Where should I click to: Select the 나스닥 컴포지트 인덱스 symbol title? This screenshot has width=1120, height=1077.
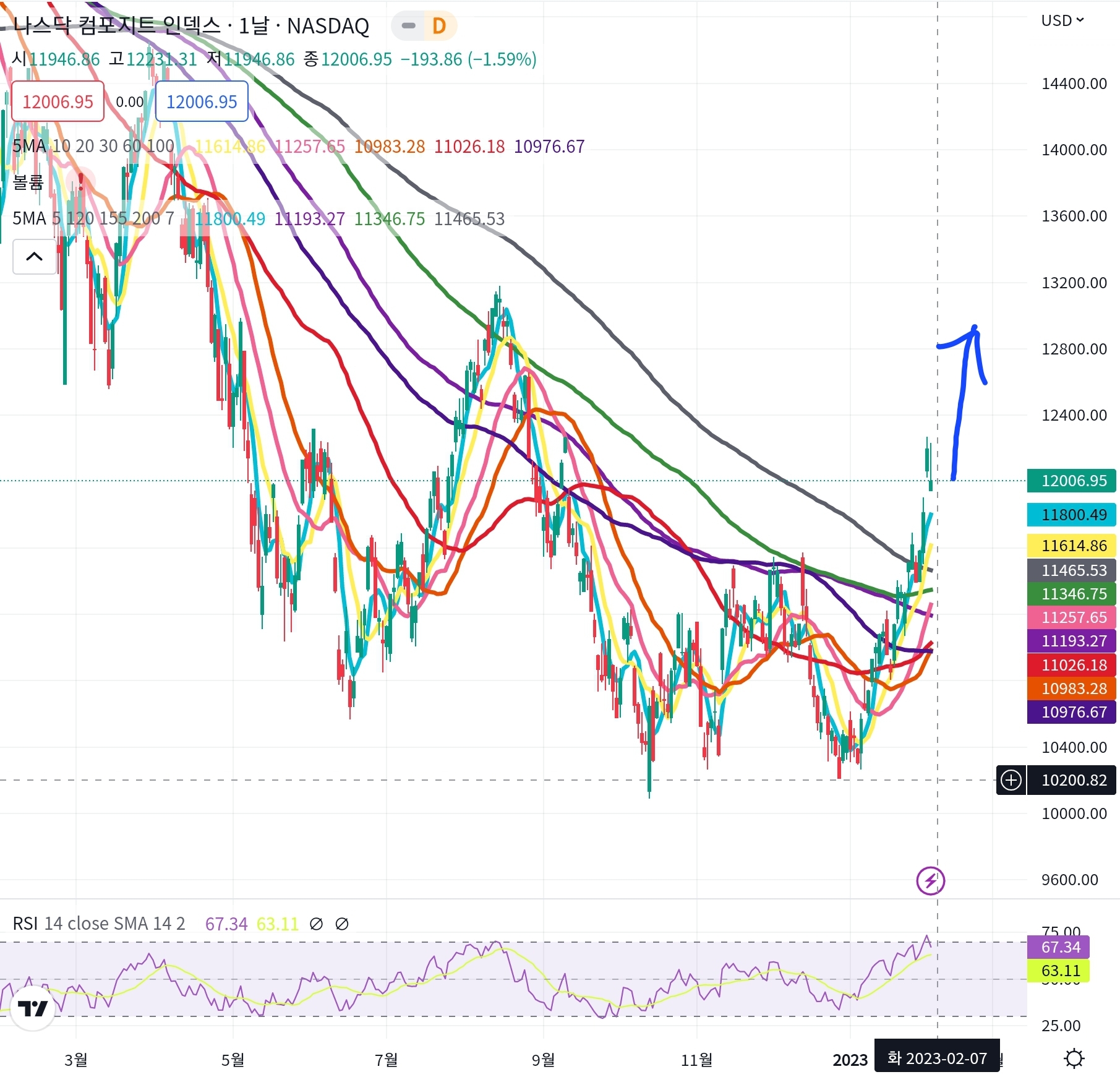(117, 26)
